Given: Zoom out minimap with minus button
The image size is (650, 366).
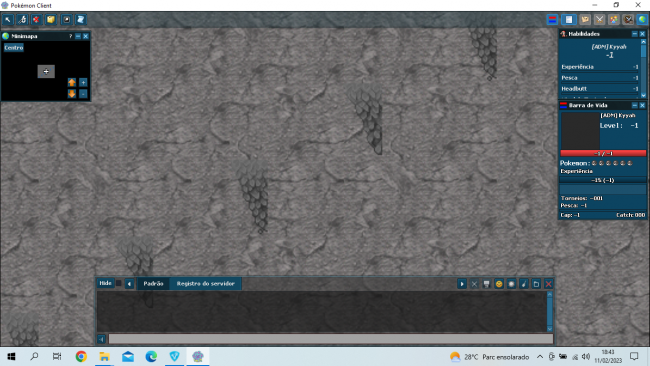Looking at the screenshot, I should (x=83, y=94).
